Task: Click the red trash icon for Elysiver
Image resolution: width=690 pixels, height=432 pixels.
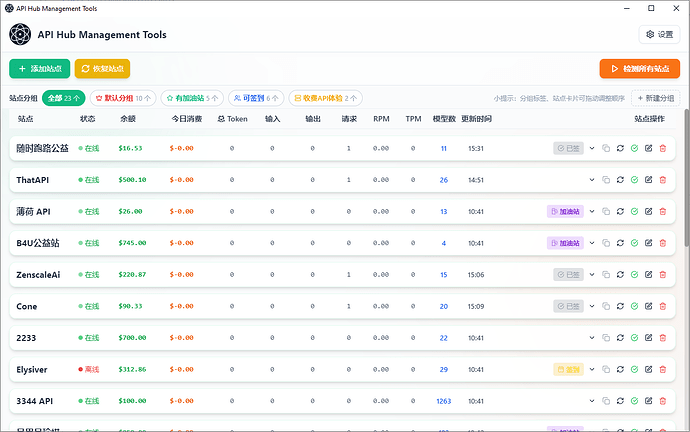Action: click(663, 370)
